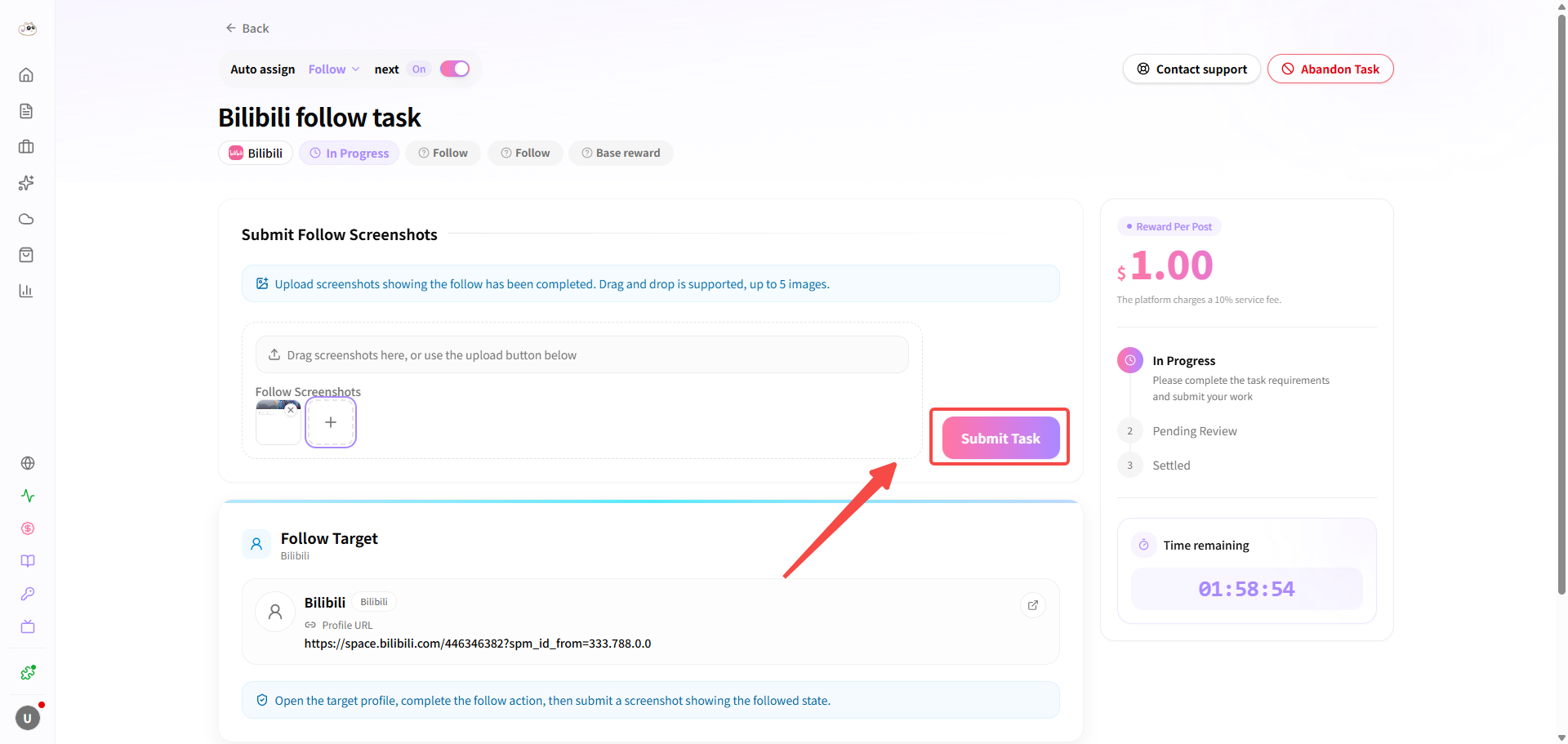1568x744 pixels.
Task: Click the $1.00 reward amount
Action: [x=1165, y=265]
